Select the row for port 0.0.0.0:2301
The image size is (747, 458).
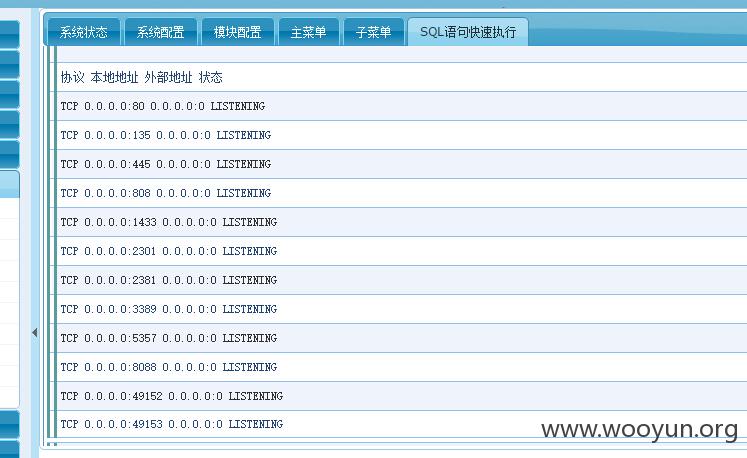402,251
